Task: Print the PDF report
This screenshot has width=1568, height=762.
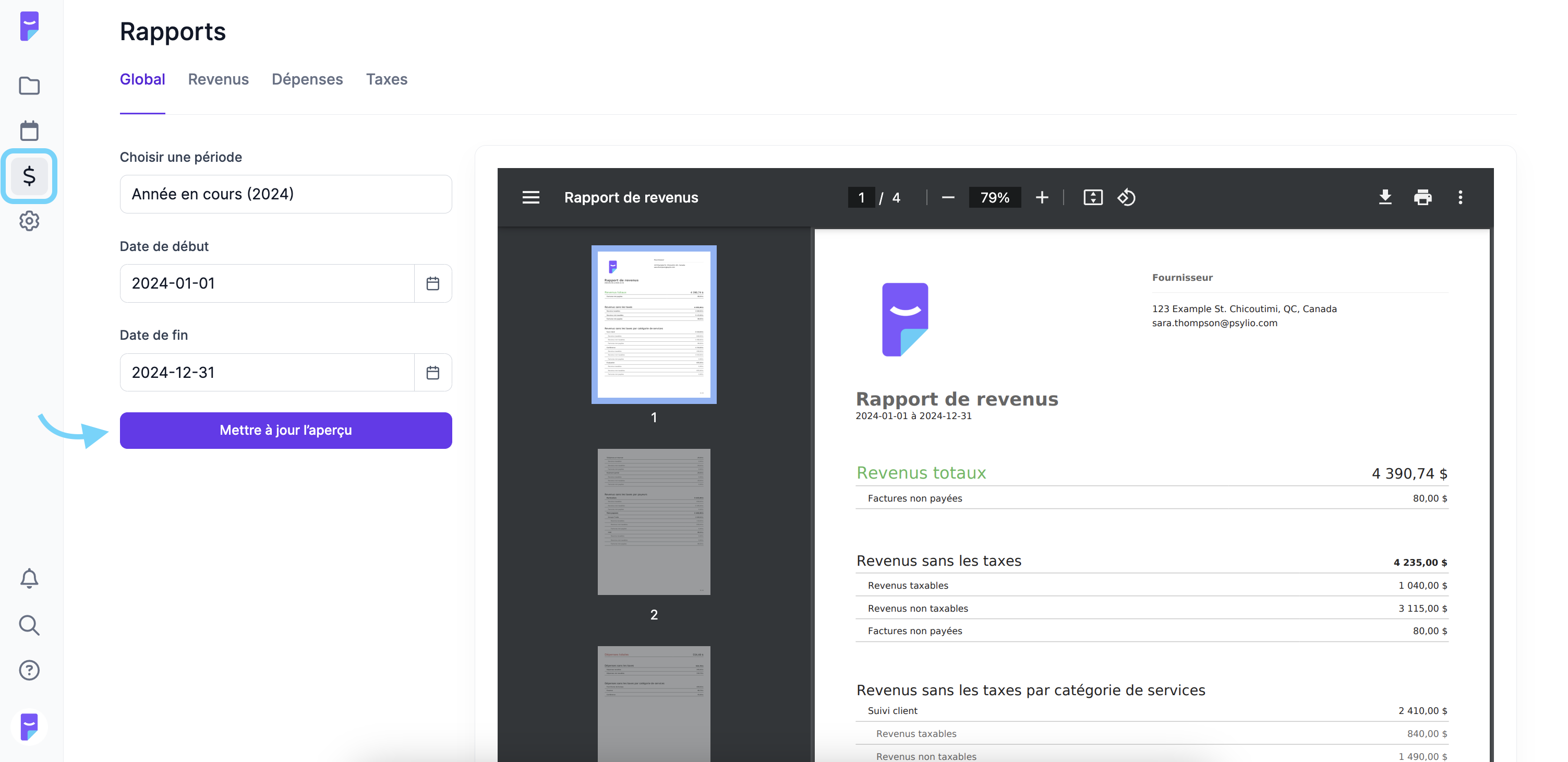Action: pos(1422,197)
